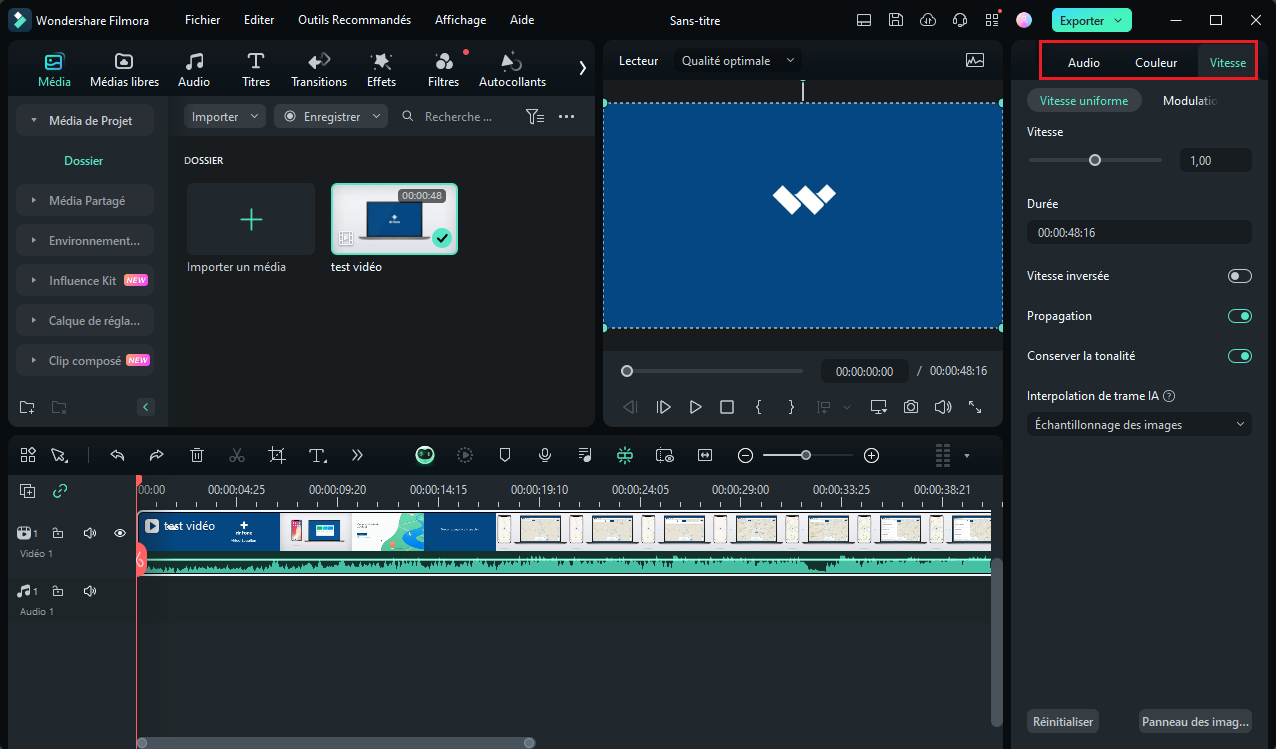This screenshot has height=749, width=1276.
Task: Show more tabs with right chevron
Action: (582, 68)
